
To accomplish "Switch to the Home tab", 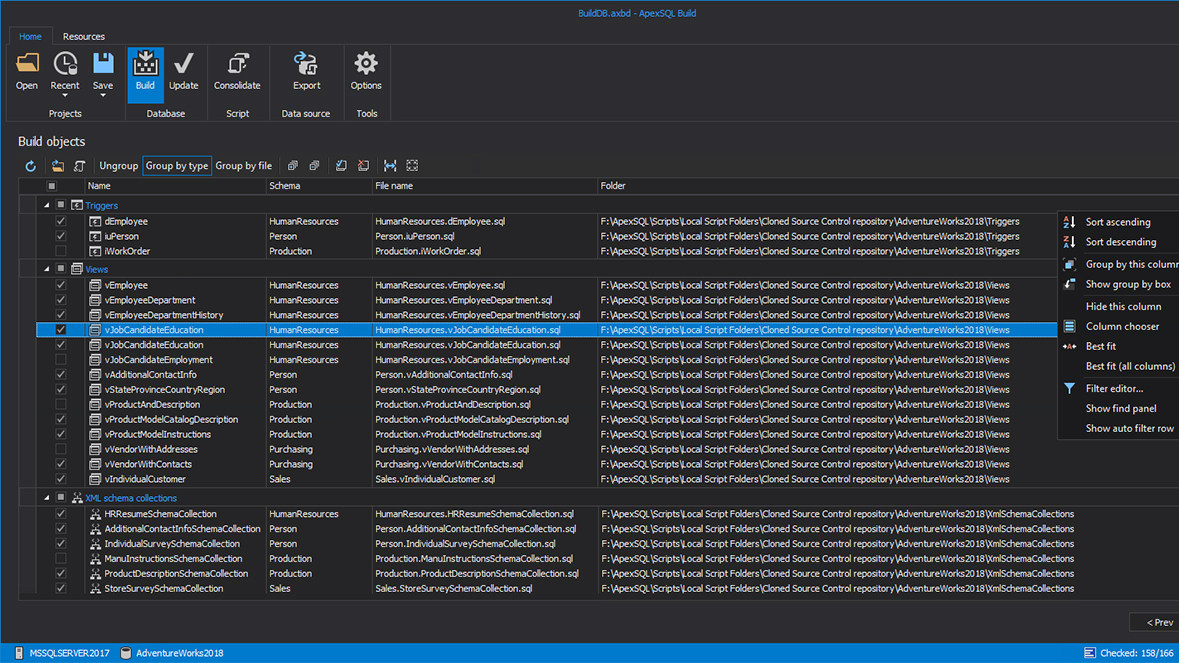I will pyautogui.click(x=30, y=36).
